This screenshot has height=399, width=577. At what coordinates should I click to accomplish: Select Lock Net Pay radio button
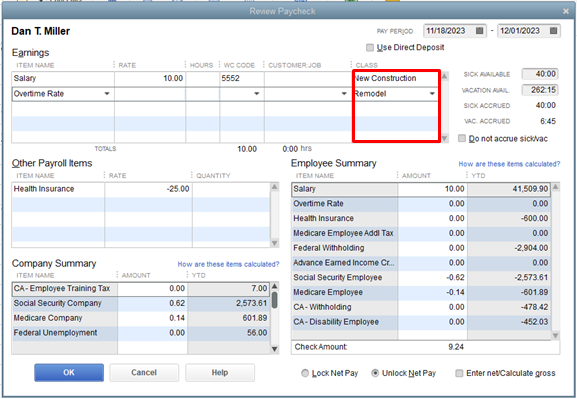coord(305,373)
